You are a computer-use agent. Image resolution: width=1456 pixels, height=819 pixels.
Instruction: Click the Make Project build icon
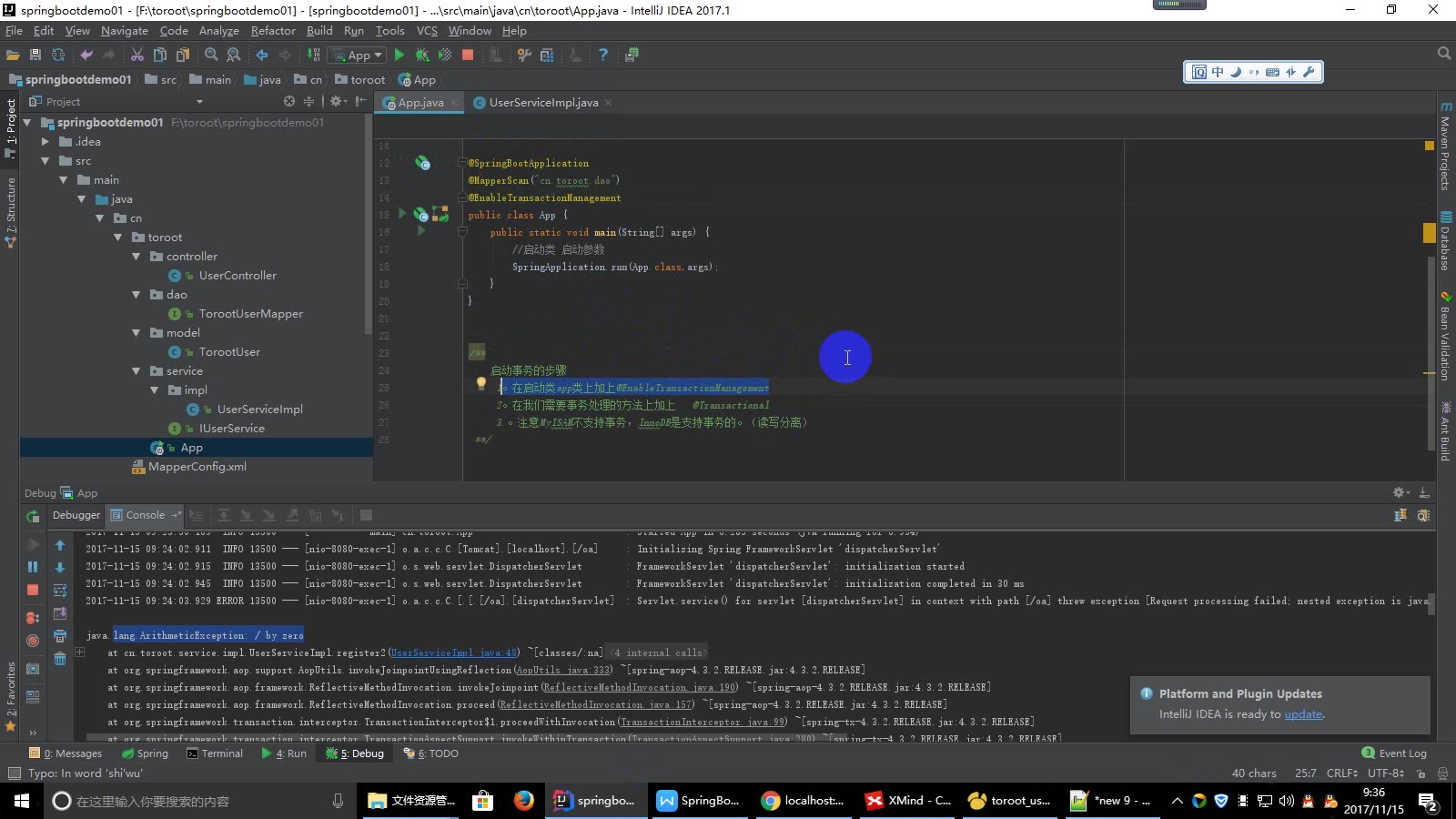313,56
